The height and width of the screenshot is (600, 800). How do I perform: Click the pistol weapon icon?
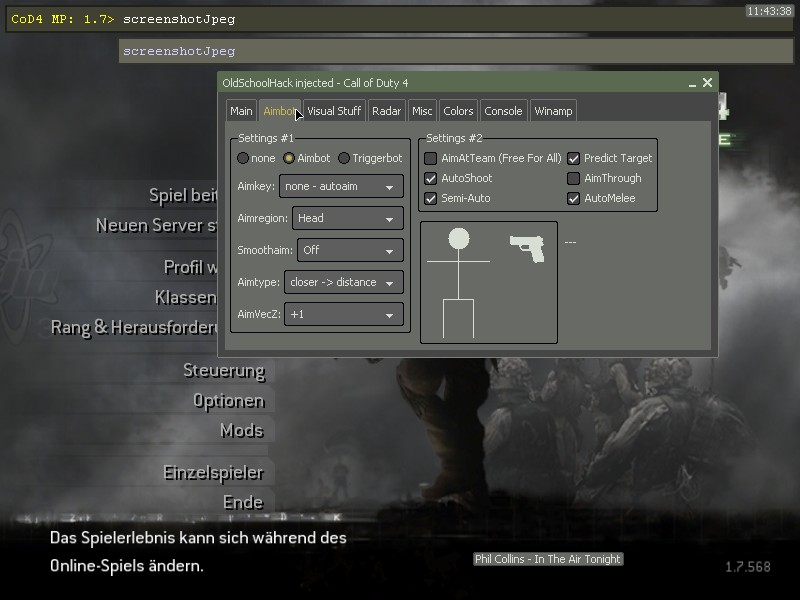[527, 248]
